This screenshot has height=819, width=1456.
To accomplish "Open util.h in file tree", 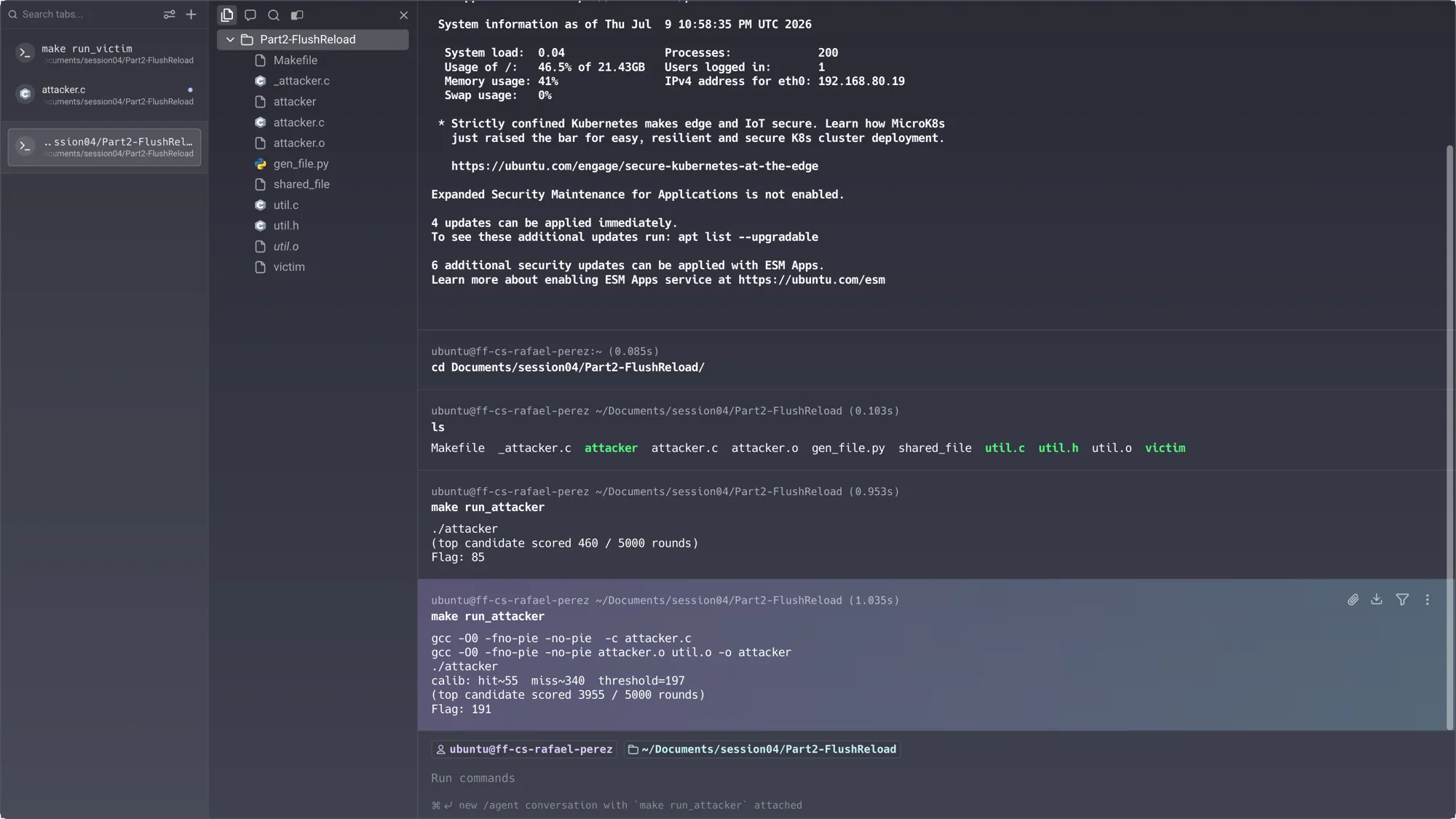I will tap(286, 226).
